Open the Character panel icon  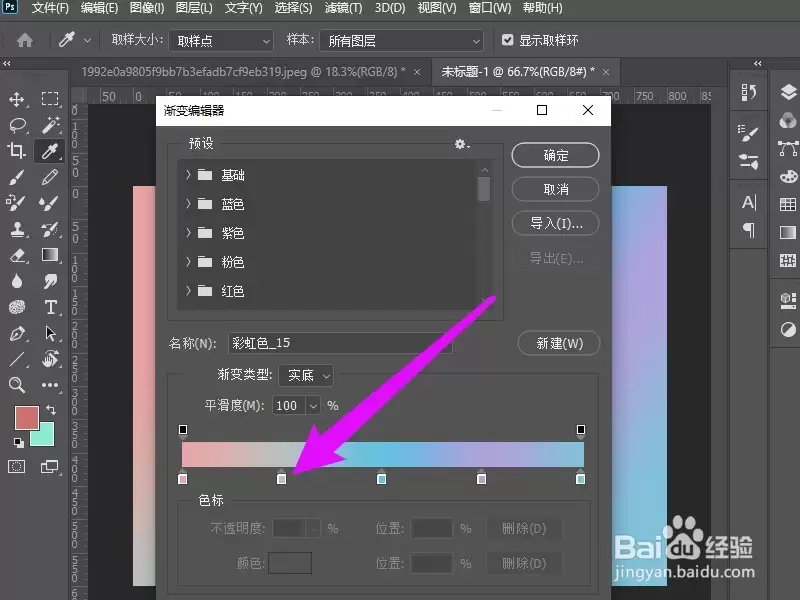[748, 203]
